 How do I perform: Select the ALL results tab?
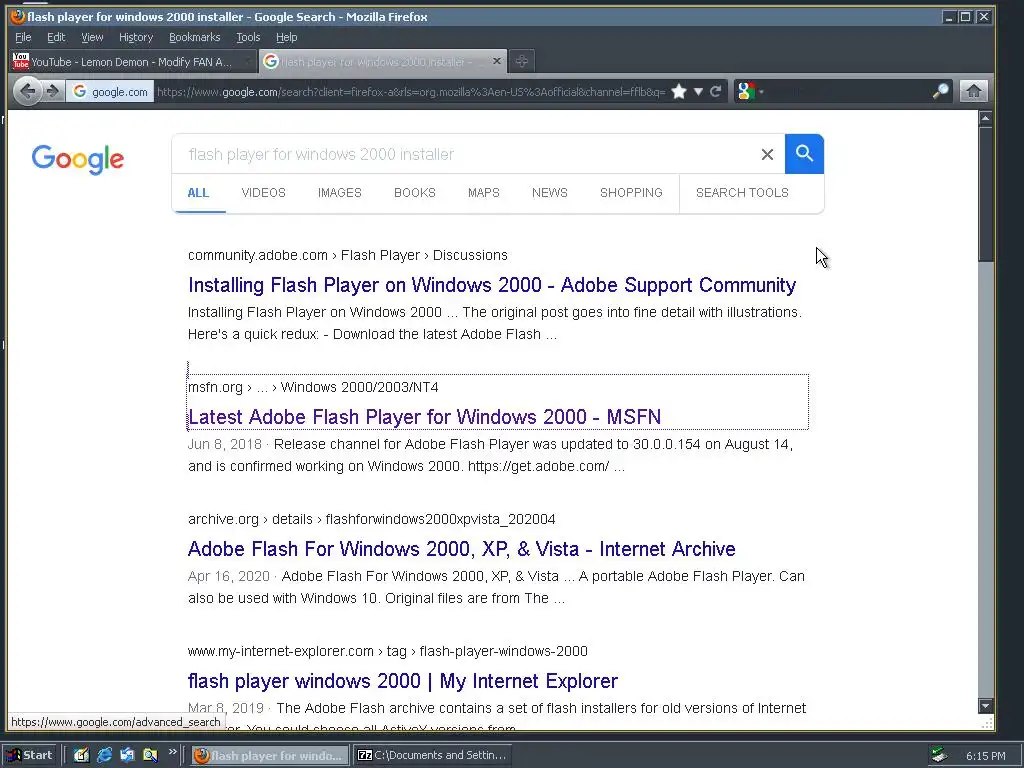pyautogui.click(x=199, y=193)
